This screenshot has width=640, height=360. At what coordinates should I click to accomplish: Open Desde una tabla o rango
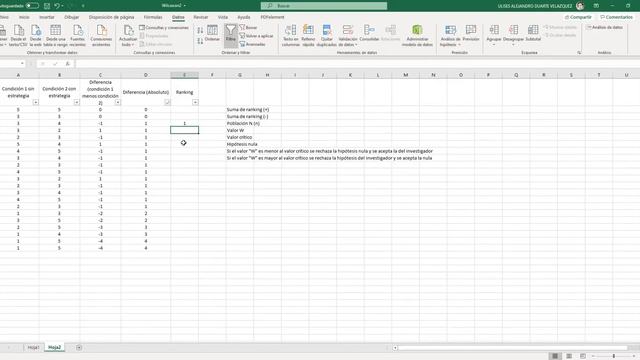[x=56, y=35]
